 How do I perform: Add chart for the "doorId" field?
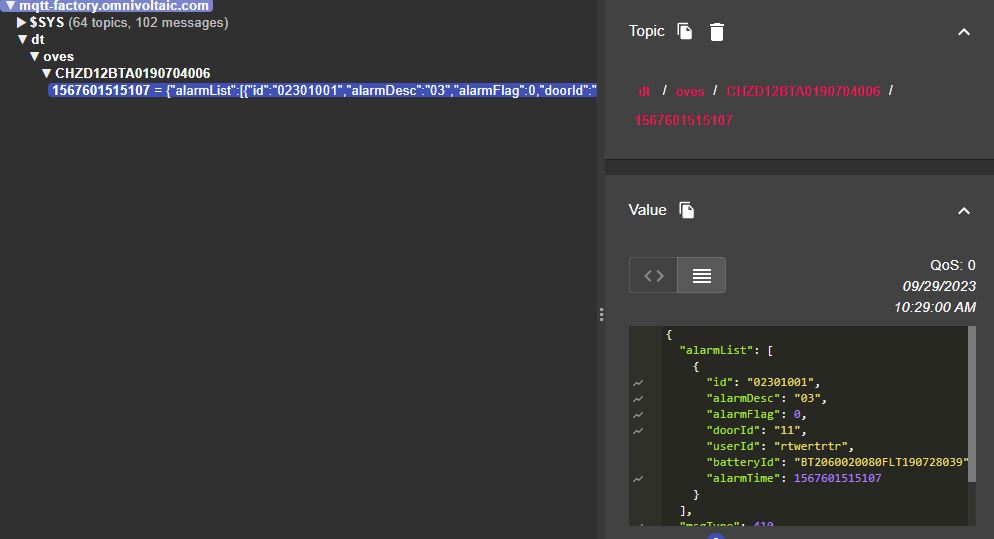[638, 430]
